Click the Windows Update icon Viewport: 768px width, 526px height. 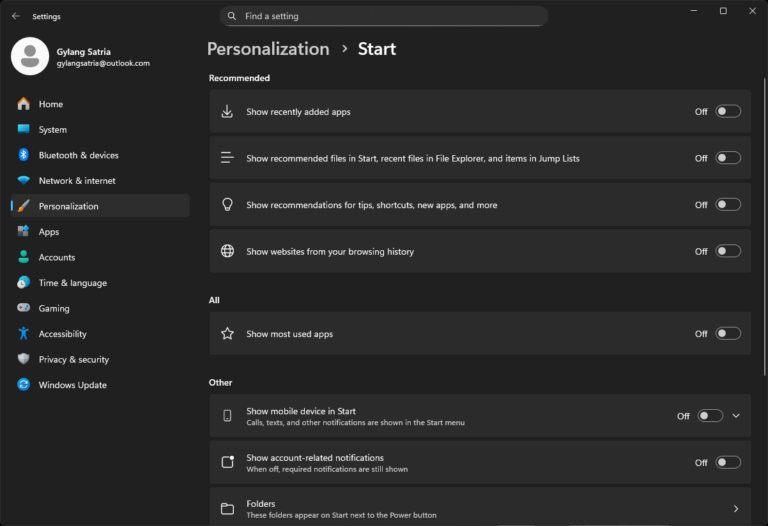(23, 385)
